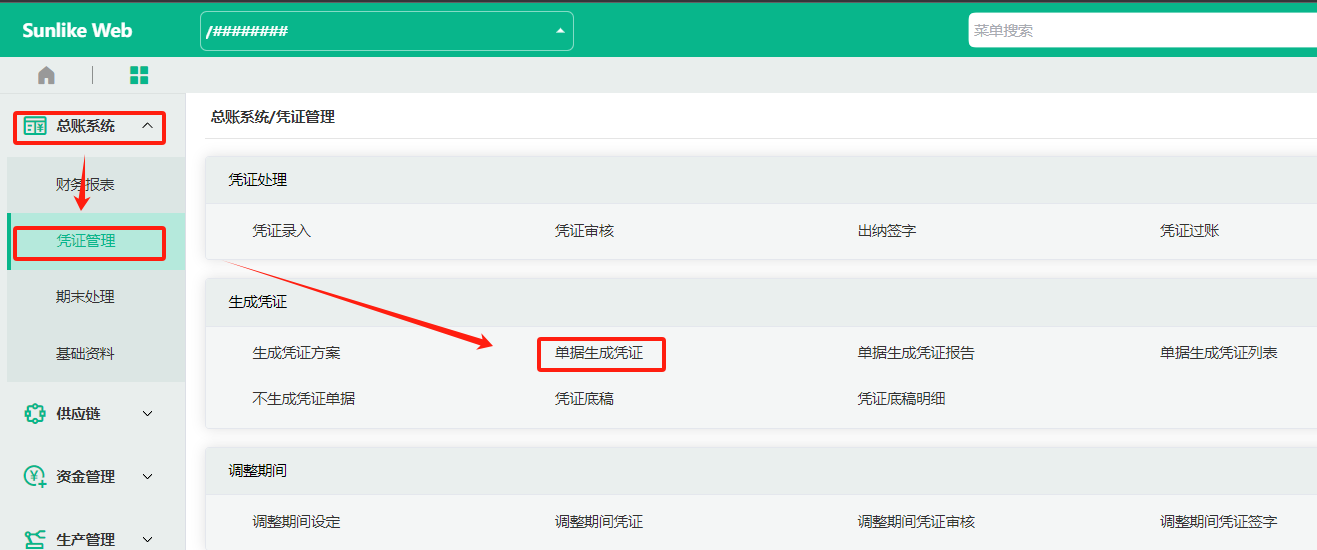
Task: Open 不生成凭证单据 link
Action: (x=303, y=399)
